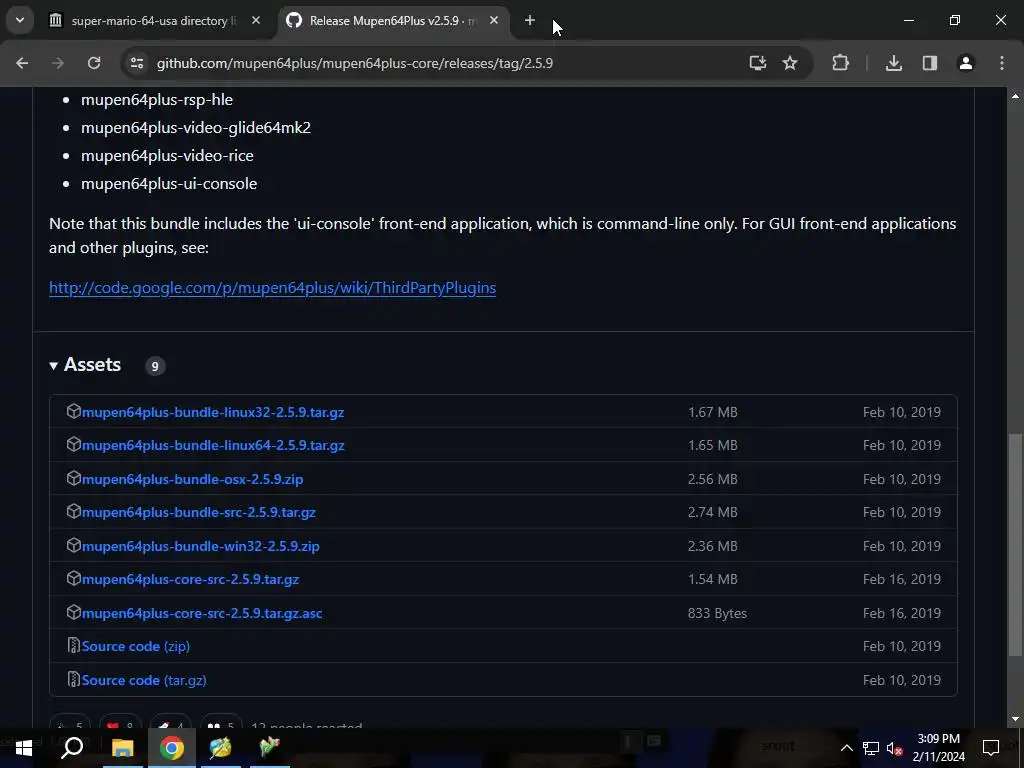The height and width of the screenshot is (768, 1024).
Task: Bookmark this page with the star icon
Action: coord(790,63)
